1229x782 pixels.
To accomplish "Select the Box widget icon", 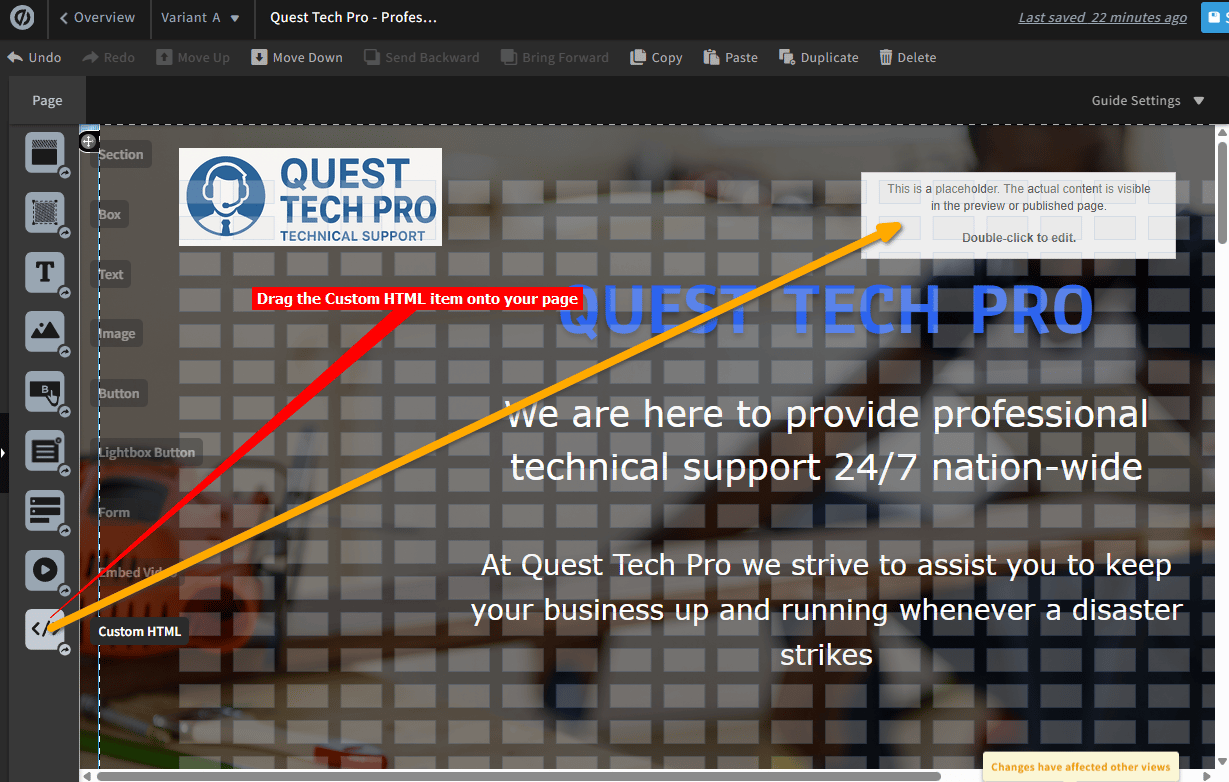I will [45, 212].
